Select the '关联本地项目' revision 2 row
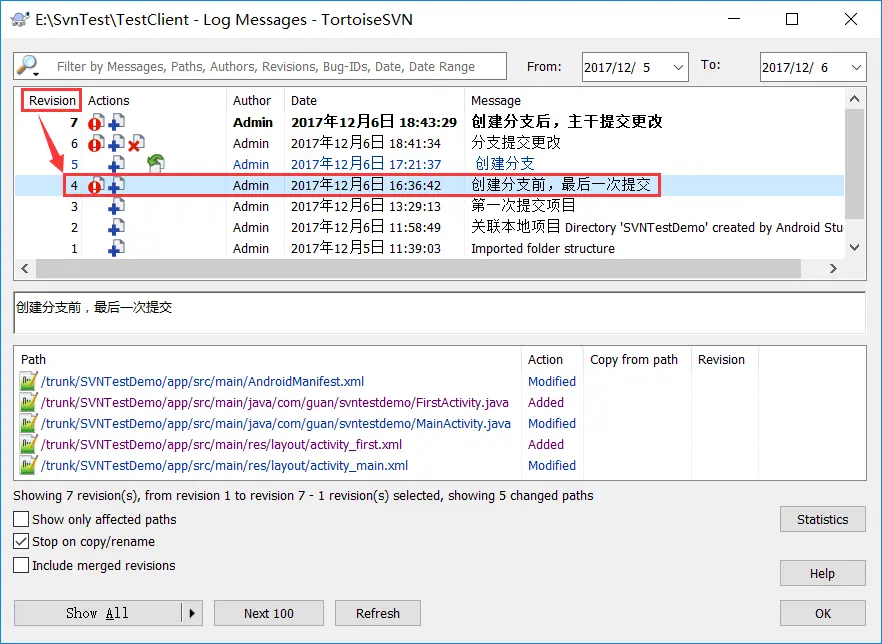 [x=429, y=227]
